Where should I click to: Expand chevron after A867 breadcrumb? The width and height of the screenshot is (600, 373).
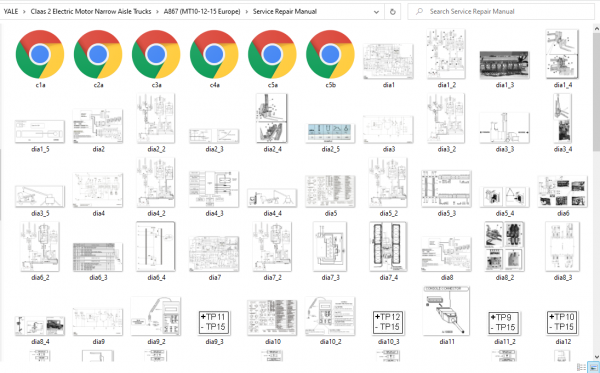[x=246, y=12]
